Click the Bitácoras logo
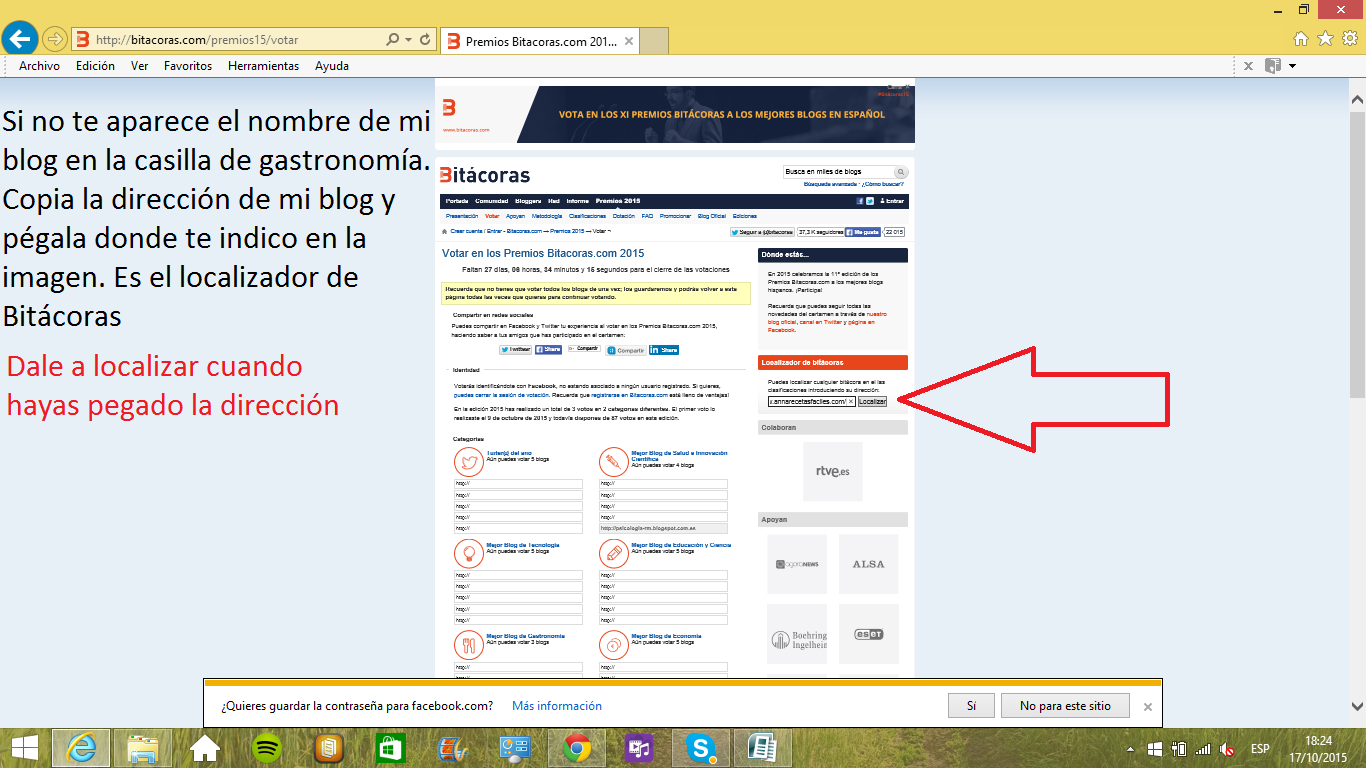Image resolution: width=1366 pixels, height=768 pixels. [x=485, y=175]
